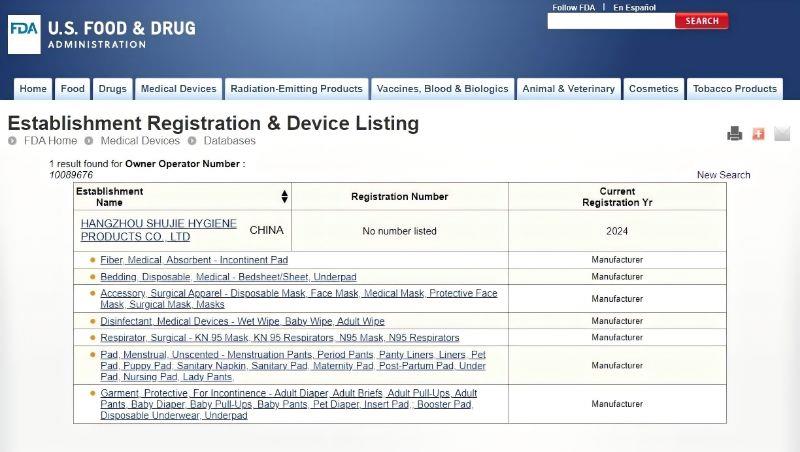800x452 pixels.
Task: Click Medical Devices breadcrumb
Action: [140, 141]
